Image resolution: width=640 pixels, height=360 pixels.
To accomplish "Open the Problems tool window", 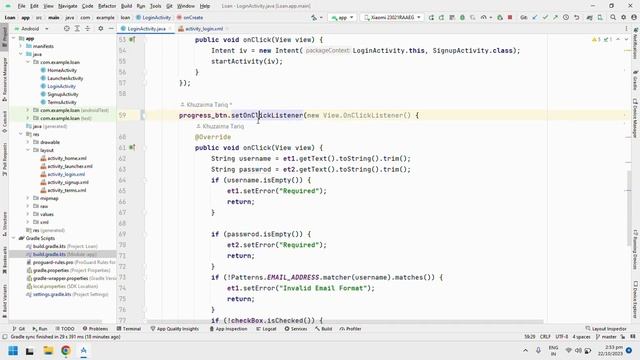I will (x=96, y=329).
